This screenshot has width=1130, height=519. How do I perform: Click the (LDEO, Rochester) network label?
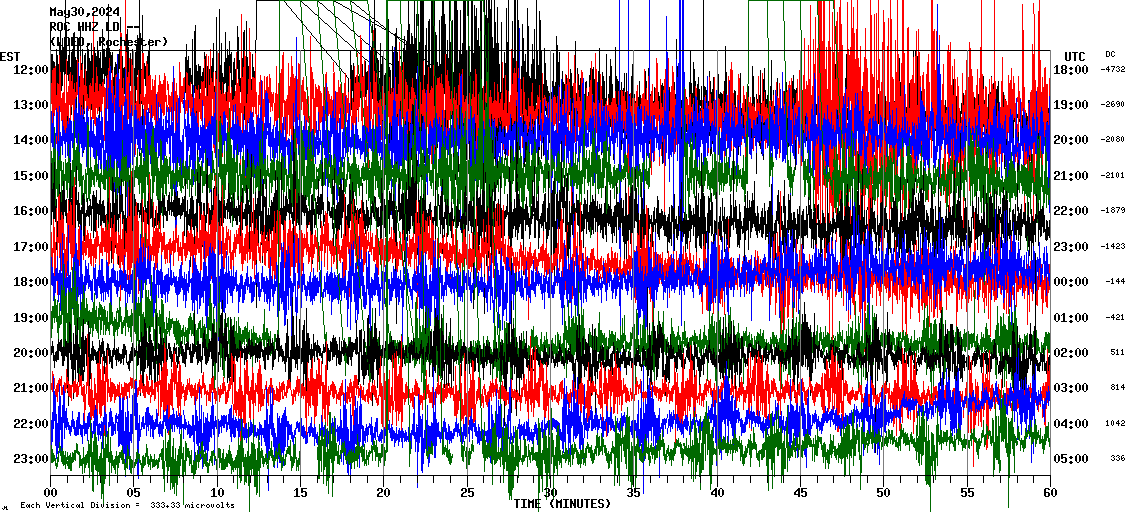(x=109, y=41)
